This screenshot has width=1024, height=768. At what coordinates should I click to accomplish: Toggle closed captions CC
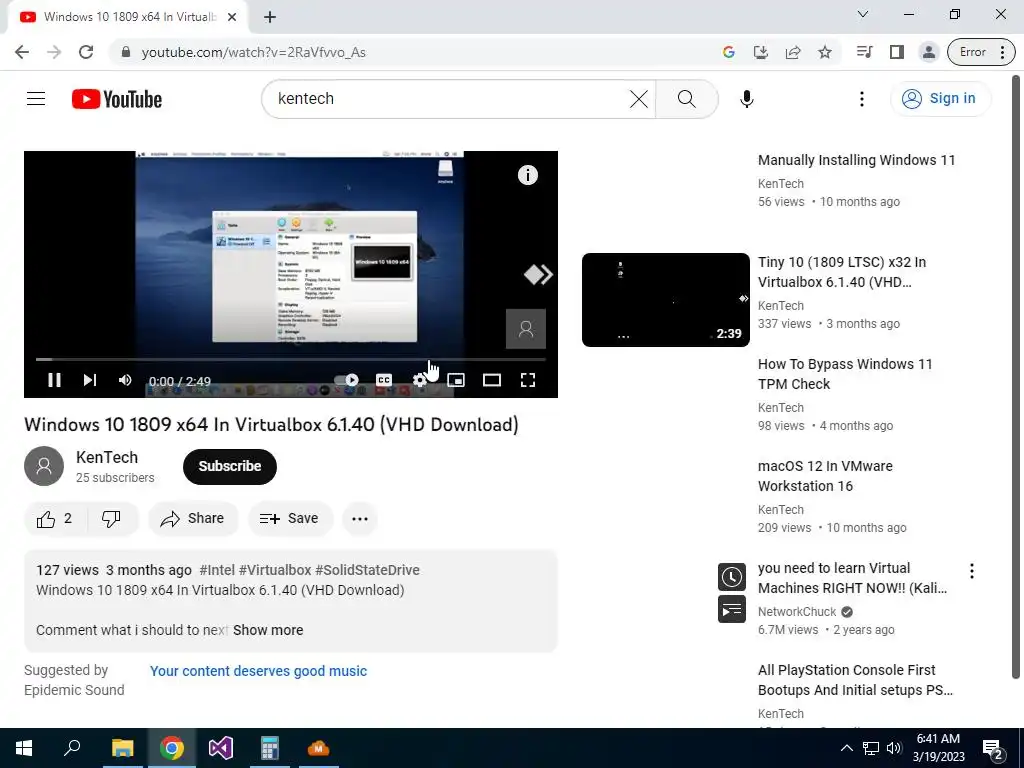(384, 380)
